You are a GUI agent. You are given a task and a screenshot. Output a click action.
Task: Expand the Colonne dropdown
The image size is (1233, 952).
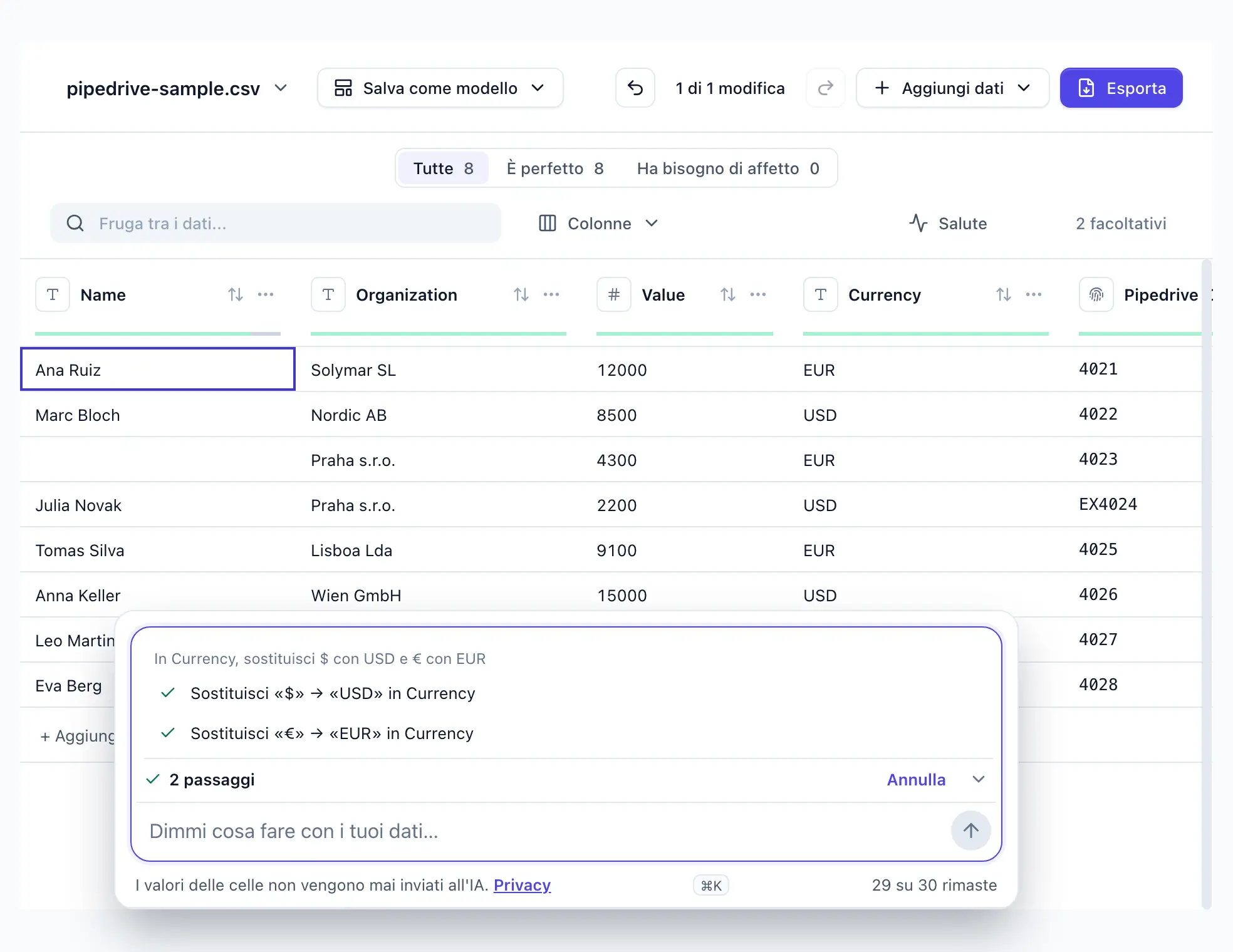[x=599, y=224]
